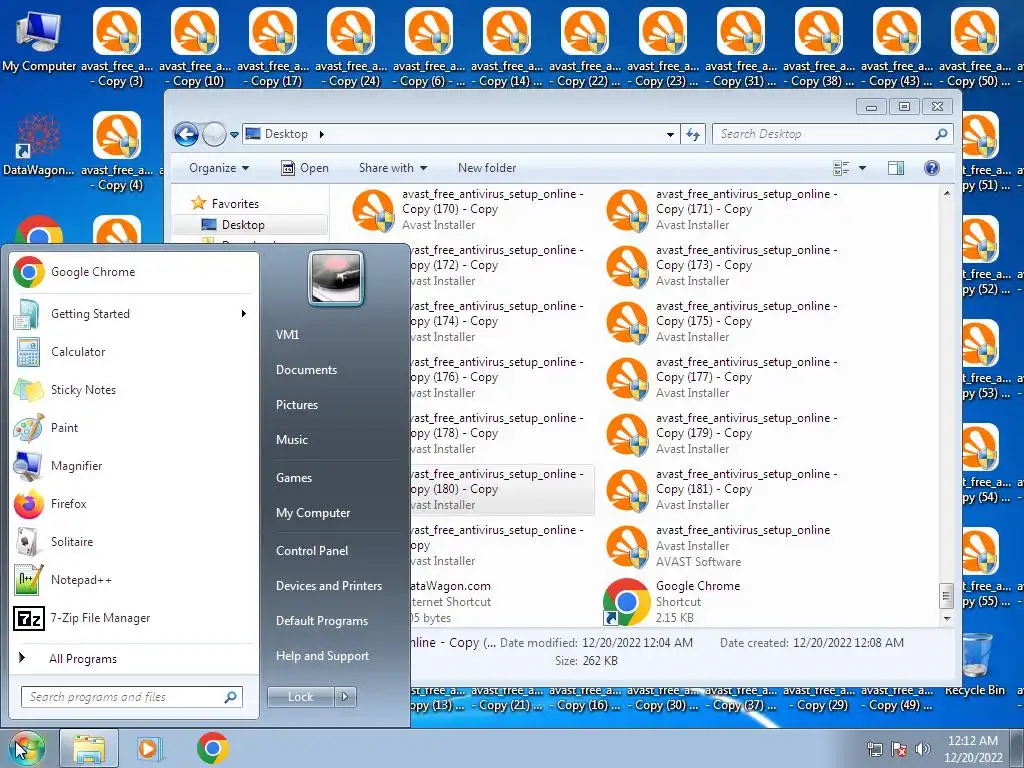The width and height of the screenshot is (1024, 768).
Task: Refresh the Desktop folder view
Action: pos(693,135)
